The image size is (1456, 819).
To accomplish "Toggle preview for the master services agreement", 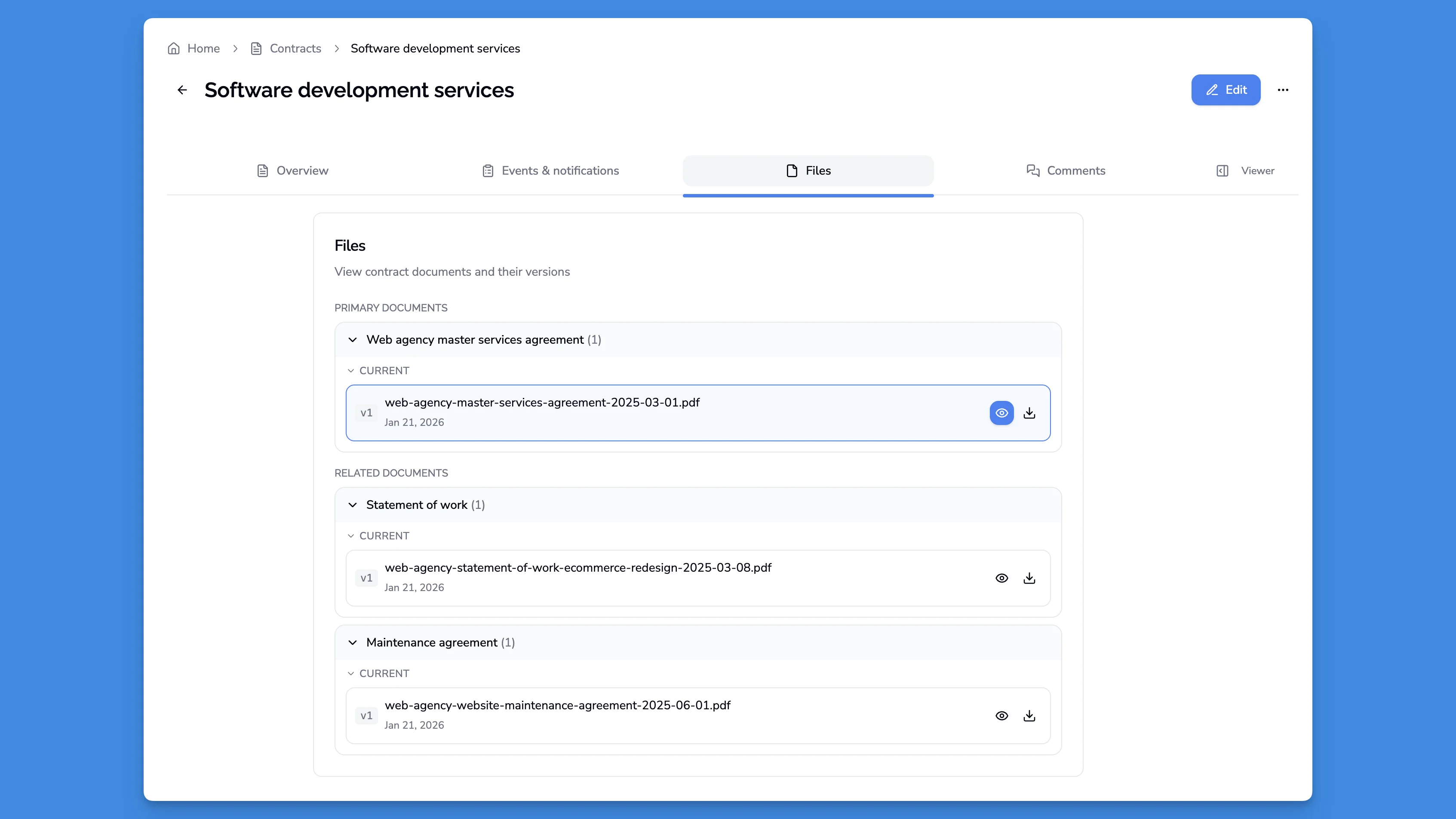I will [1001, 413].
